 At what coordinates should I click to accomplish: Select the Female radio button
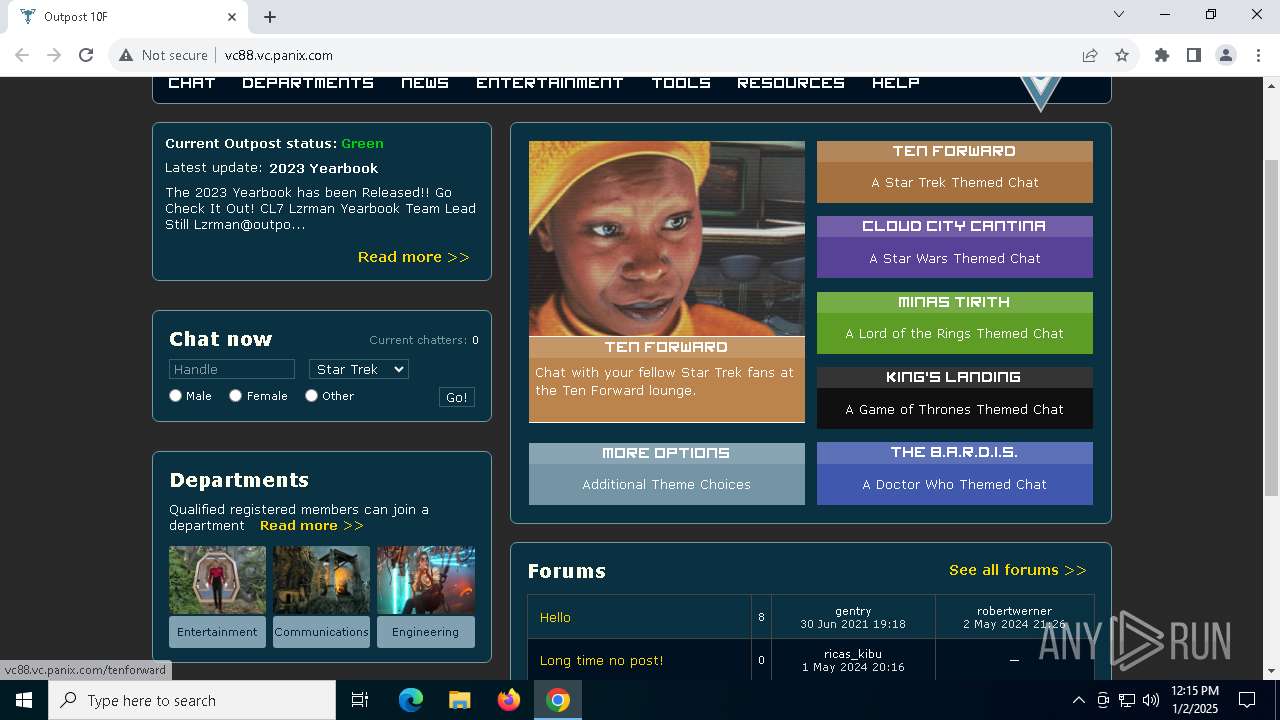[x=235, y=396]
